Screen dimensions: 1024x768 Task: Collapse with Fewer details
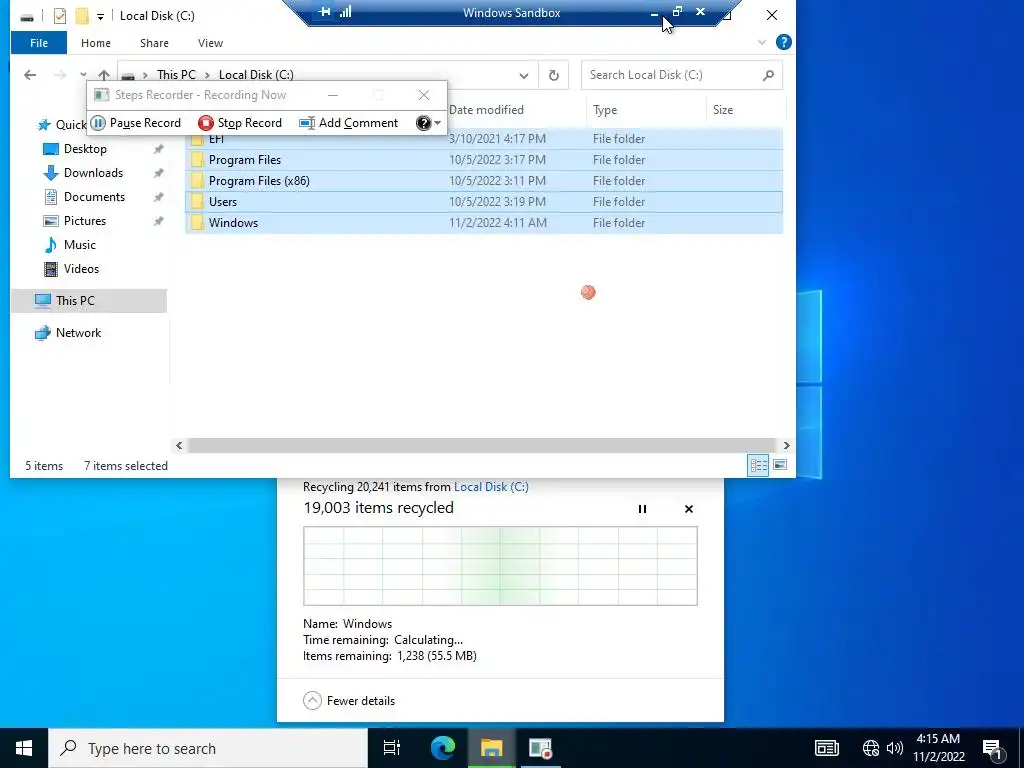point(349,701)
